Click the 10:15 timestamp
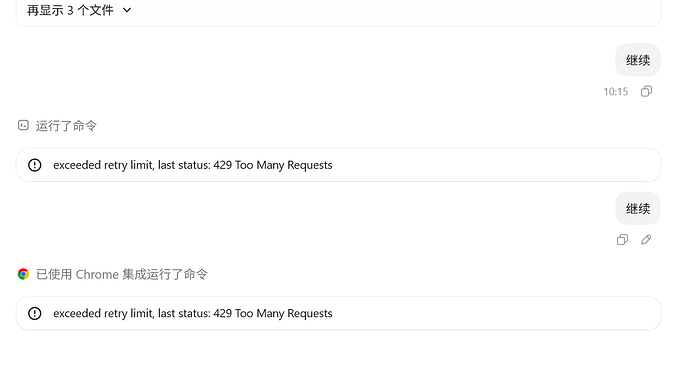The image size is (690, 377). tap(615, 92)
